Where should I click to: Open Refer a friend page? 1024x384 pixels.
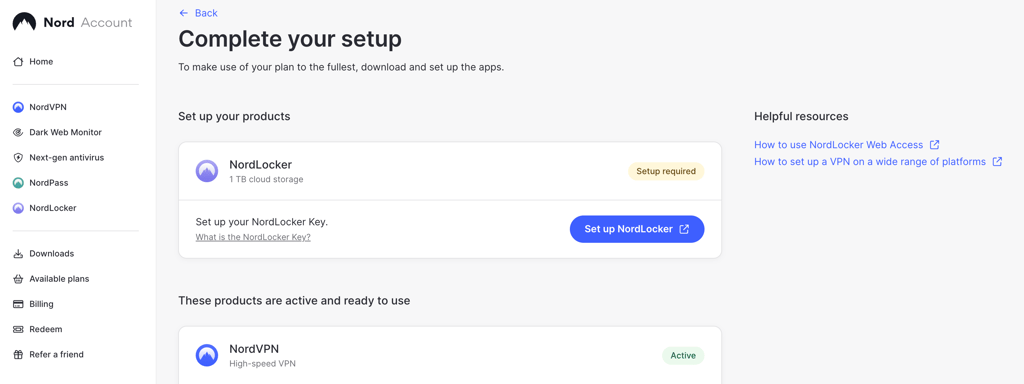(x=56, y=355)
